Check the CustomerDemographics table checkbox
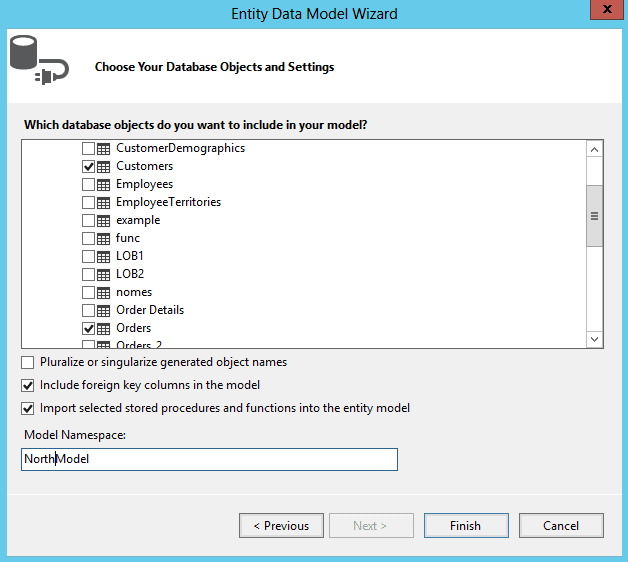Screen dimensions: 628x562 (x=89, y=148)
